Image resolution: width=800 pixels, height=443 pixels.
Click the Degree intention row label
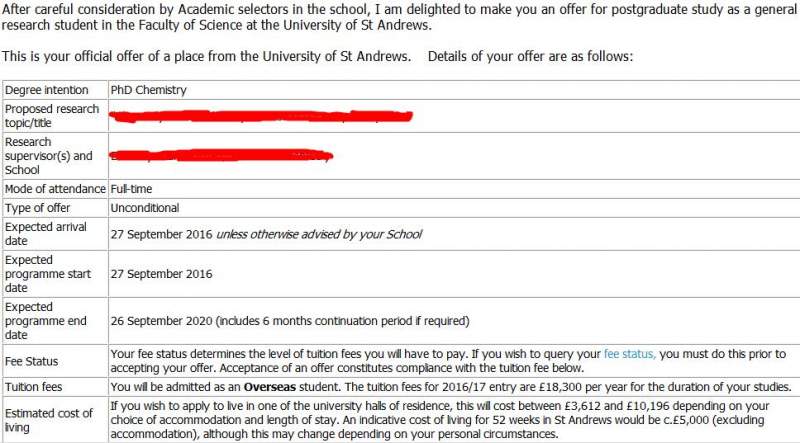(x=46, y=90)
